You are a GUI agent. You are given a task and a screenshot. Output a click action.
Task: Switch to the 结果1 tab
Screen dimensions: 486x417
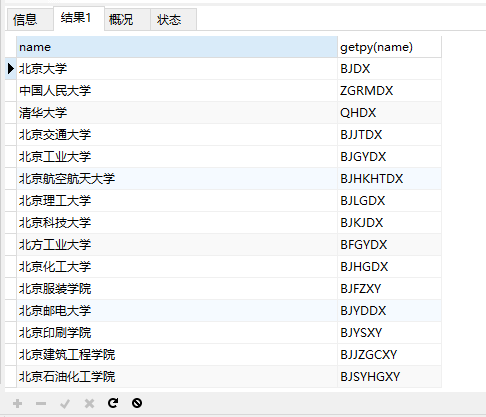[79, 18]
